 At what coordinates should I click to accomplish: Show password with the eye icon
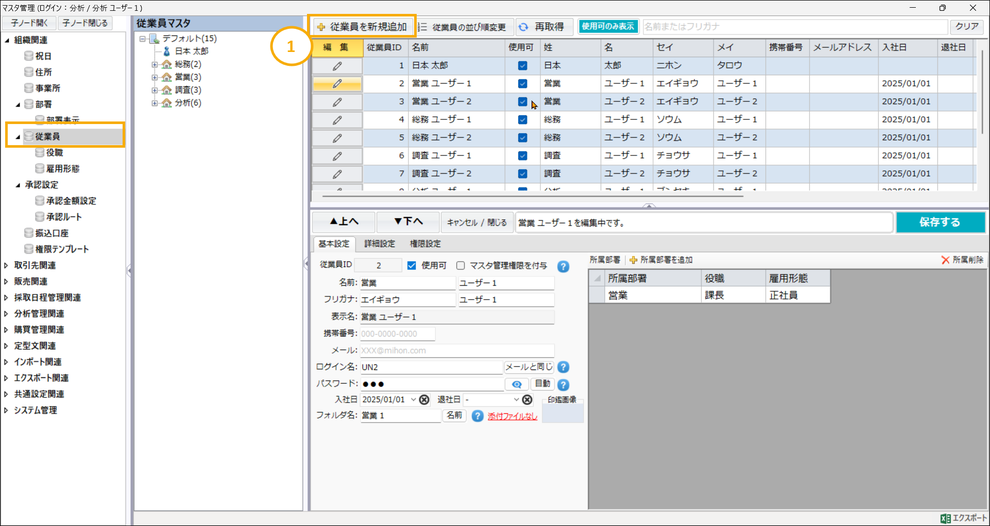517,384
